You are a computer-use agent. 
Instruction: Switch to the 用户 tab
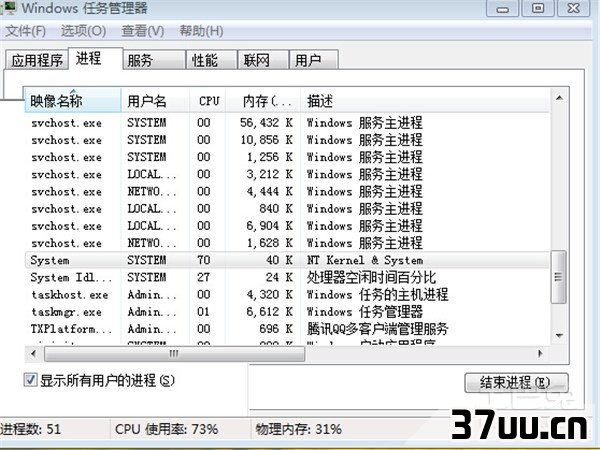(314, 60)
